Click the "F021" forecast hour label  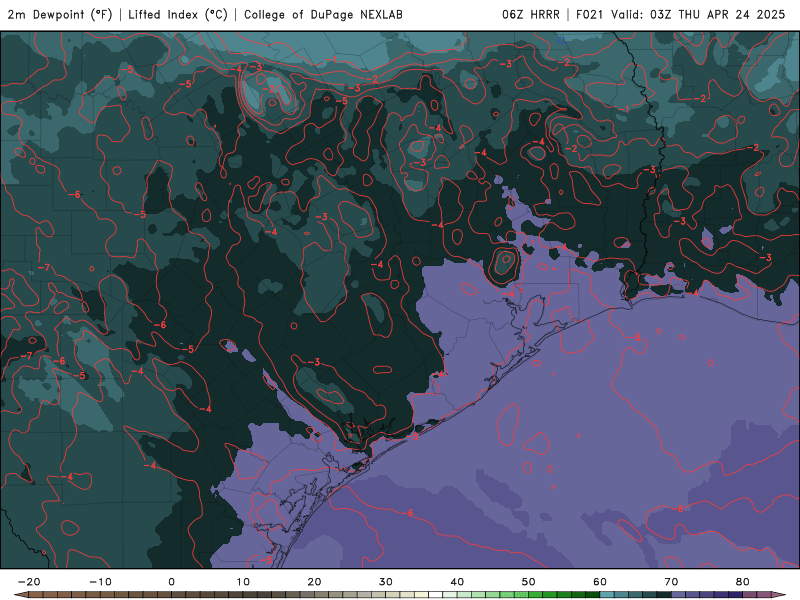click(589, 15)
